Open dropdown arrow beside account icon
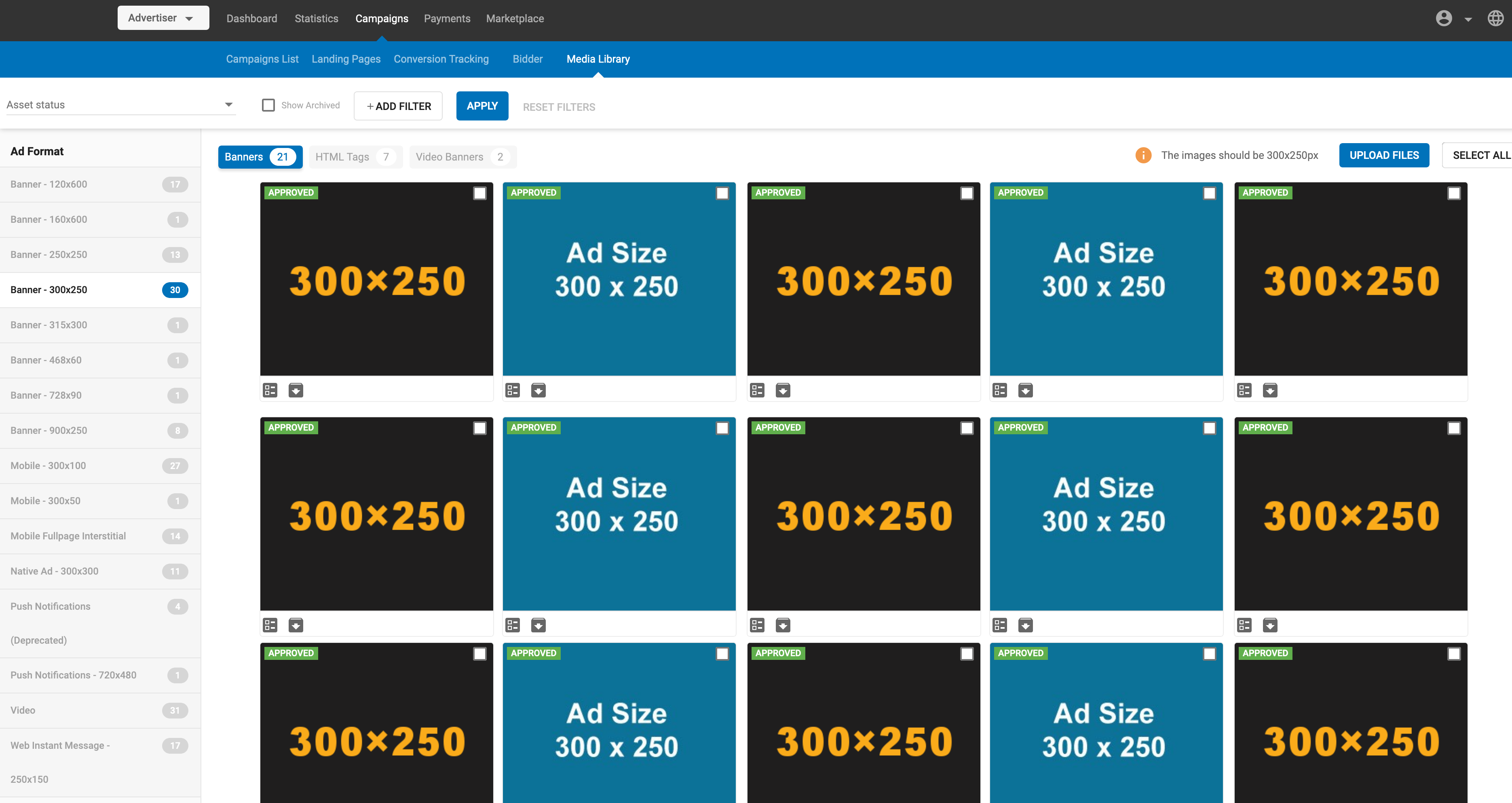 point(1468,19)
